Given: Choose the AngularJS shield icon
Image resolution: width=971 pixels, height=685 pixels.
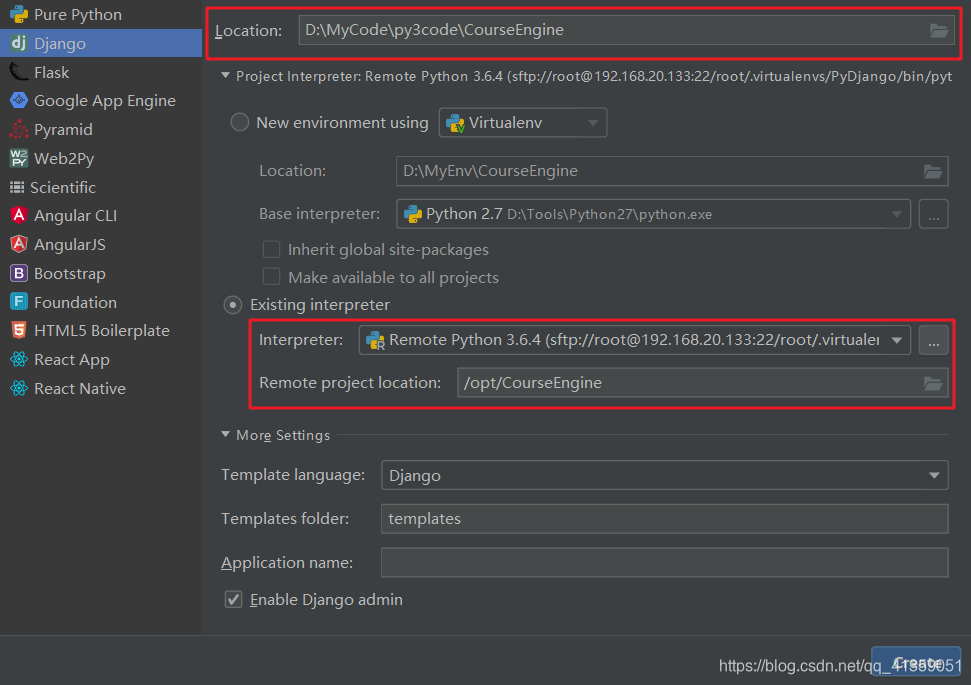Looking at the screenshot, I should [x=19, y=244].
